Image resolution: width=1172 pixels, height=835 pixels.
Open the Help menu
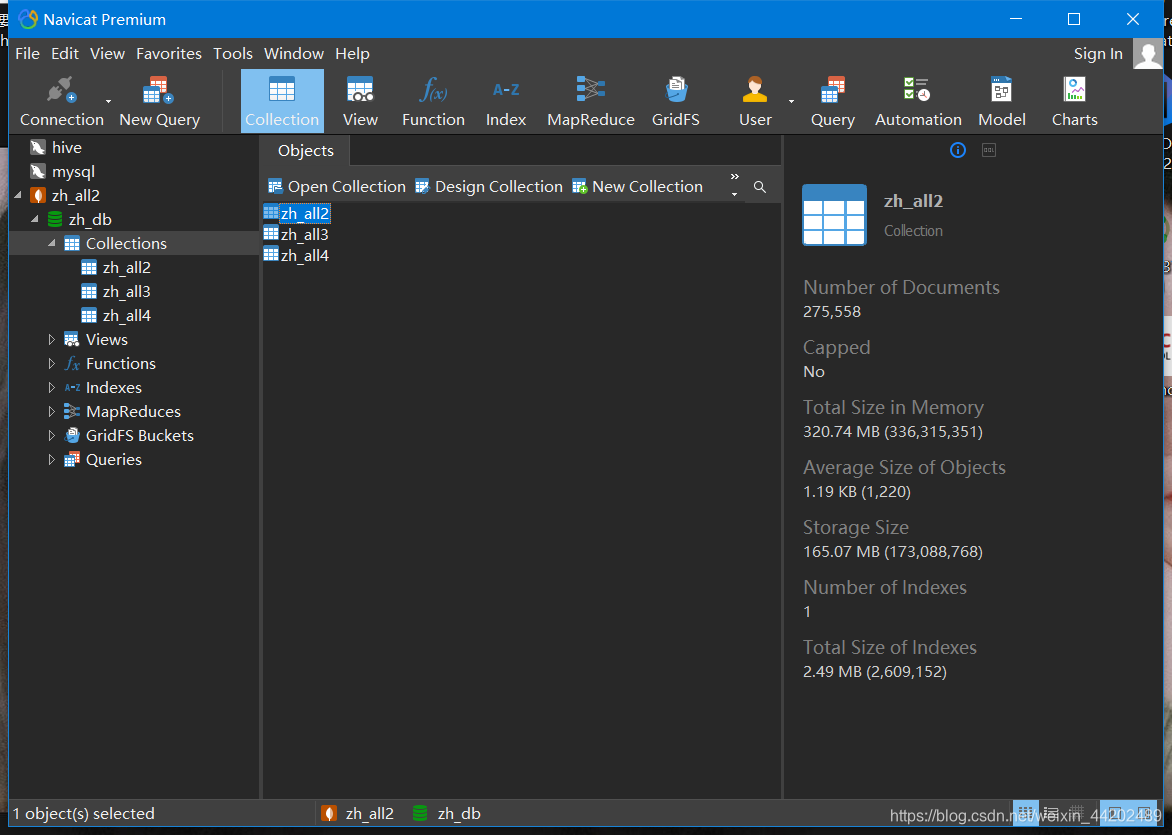(352, 54)
